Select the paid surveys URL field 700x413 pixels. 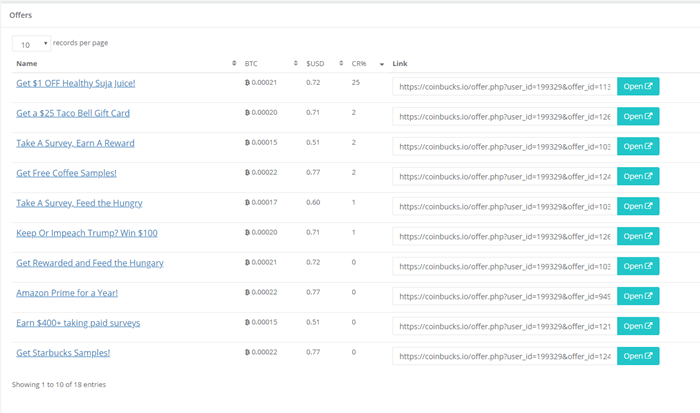coord(505,326)
